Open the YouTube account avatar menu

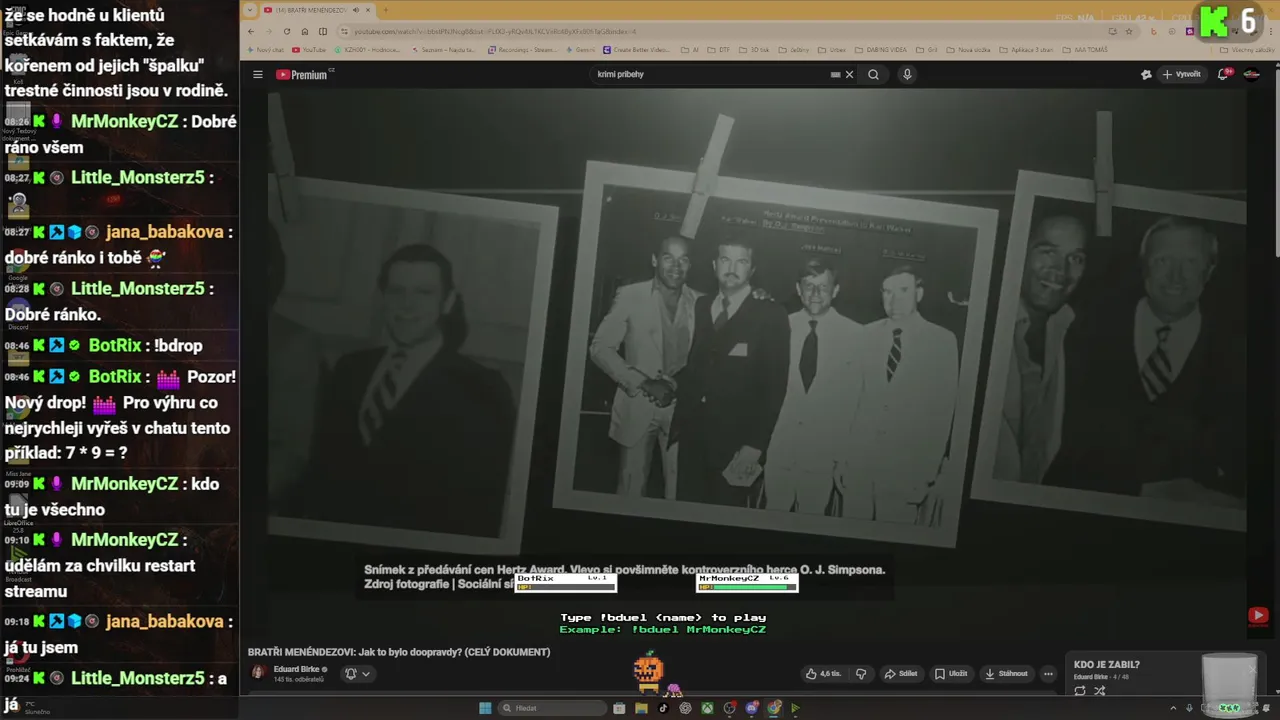(x=1251, y=74)
